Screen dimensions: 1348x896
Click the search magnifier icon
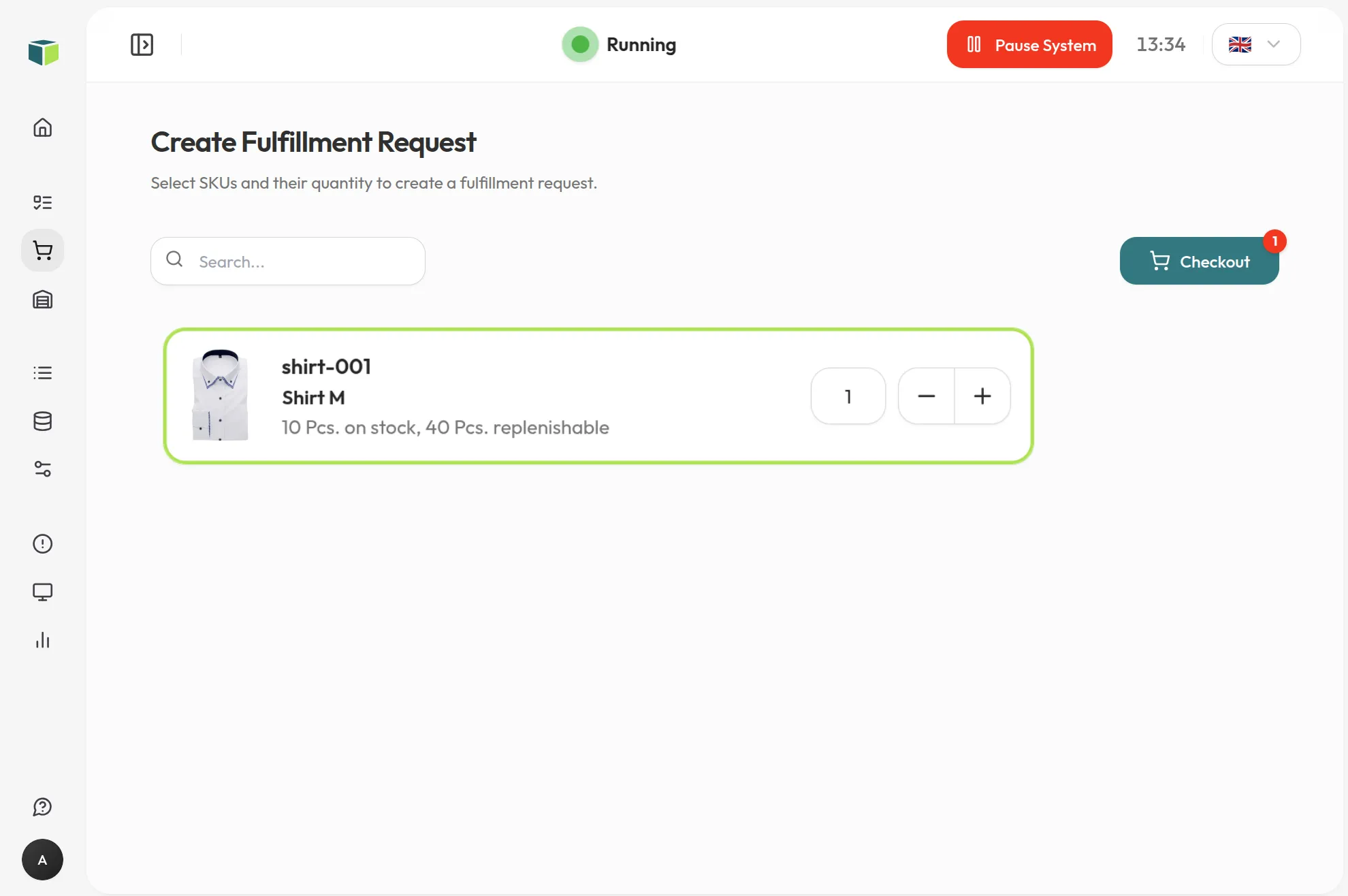(174, 259)
